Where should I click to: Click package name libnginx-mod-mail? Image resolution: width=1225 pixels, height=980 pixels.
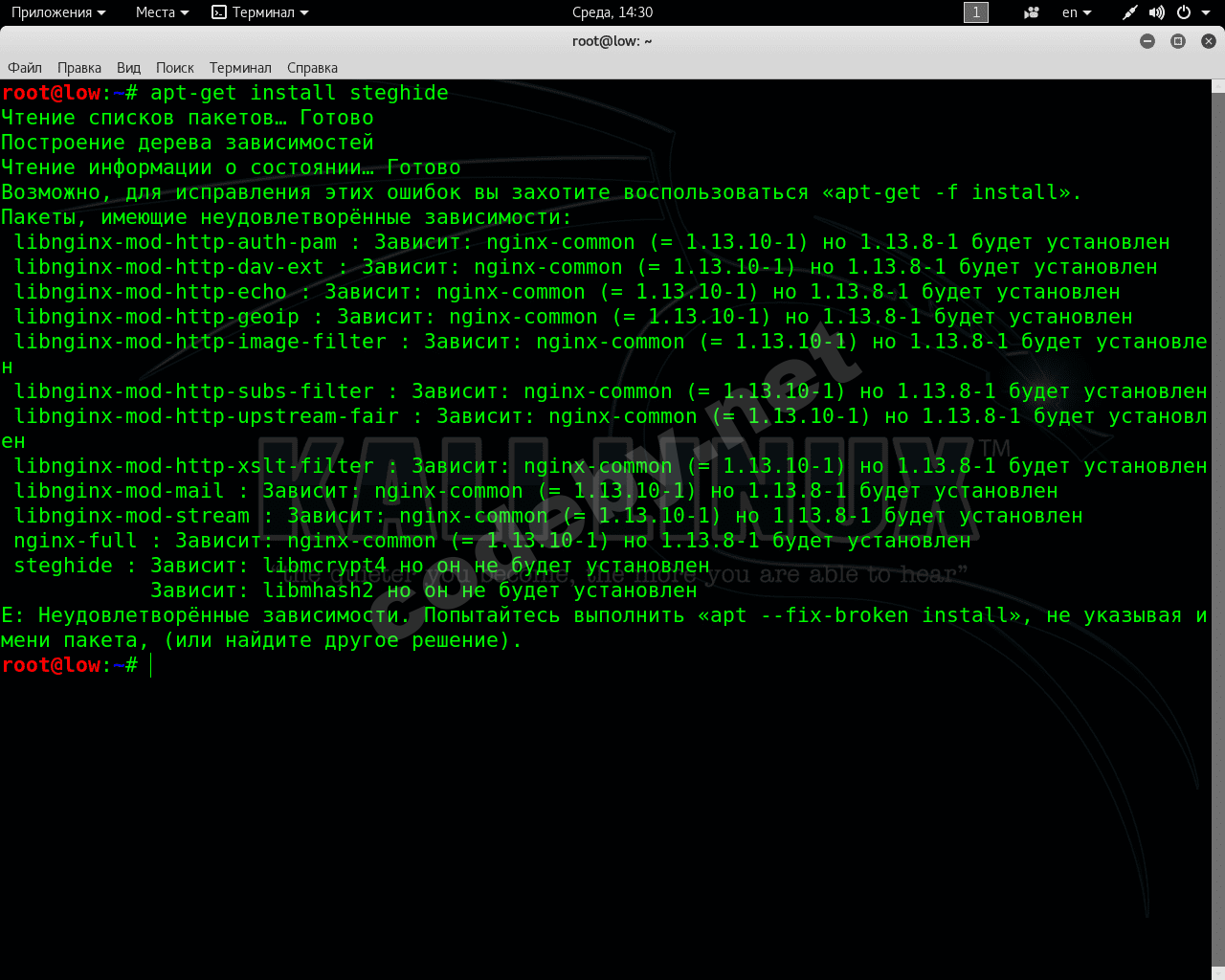(x=119, y=491)
